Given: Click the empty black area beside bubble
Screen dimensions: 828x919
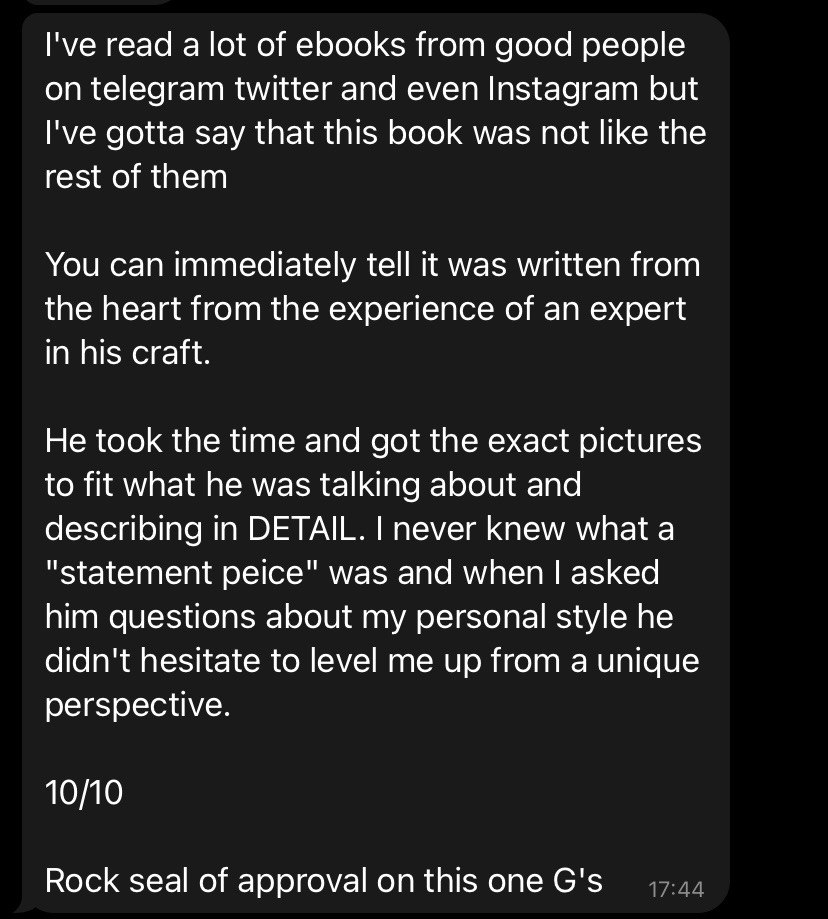Looking at the screenshot, I should [779, 457].
